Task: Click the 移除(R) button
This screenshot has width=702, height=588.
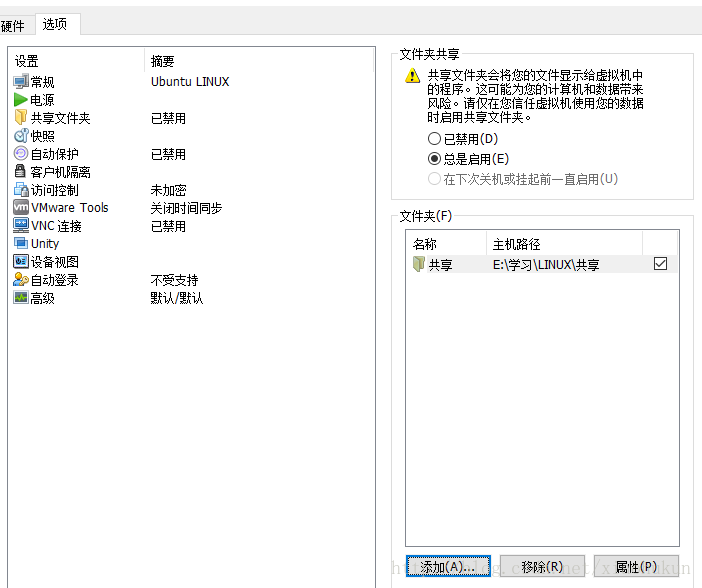Action: [542, 567]
